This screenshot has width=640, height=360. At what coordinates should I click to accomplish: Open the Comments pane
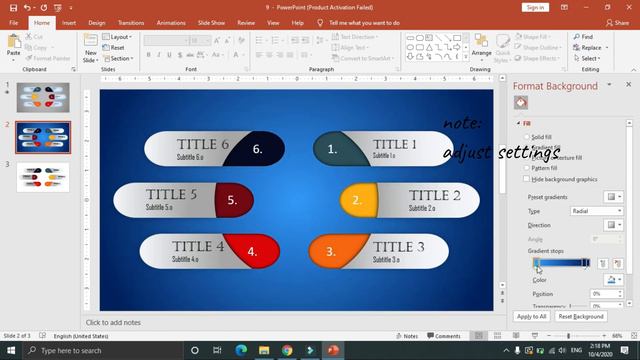tap(443, 336)
